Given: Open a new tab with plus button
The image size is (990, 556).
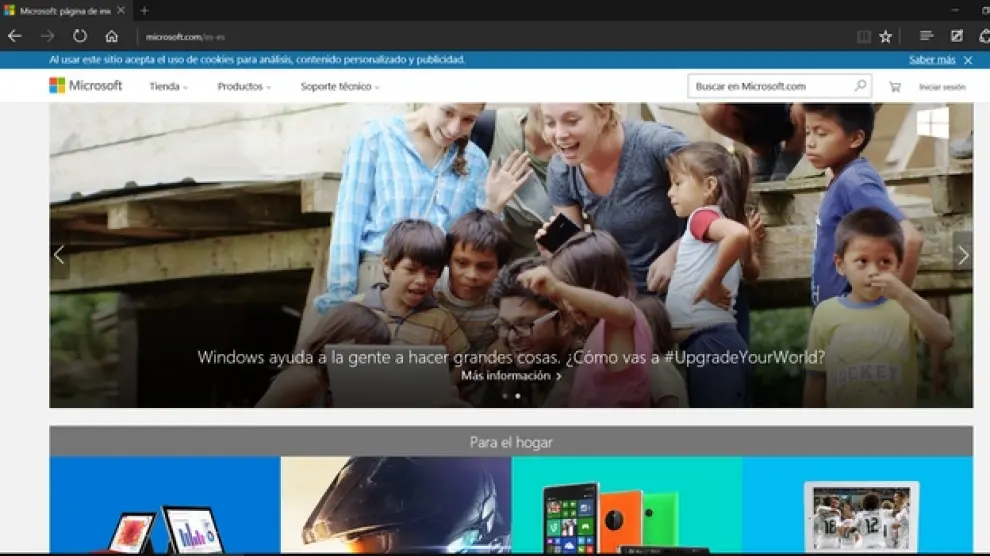Looking at the screenshot, I should 144,10.
